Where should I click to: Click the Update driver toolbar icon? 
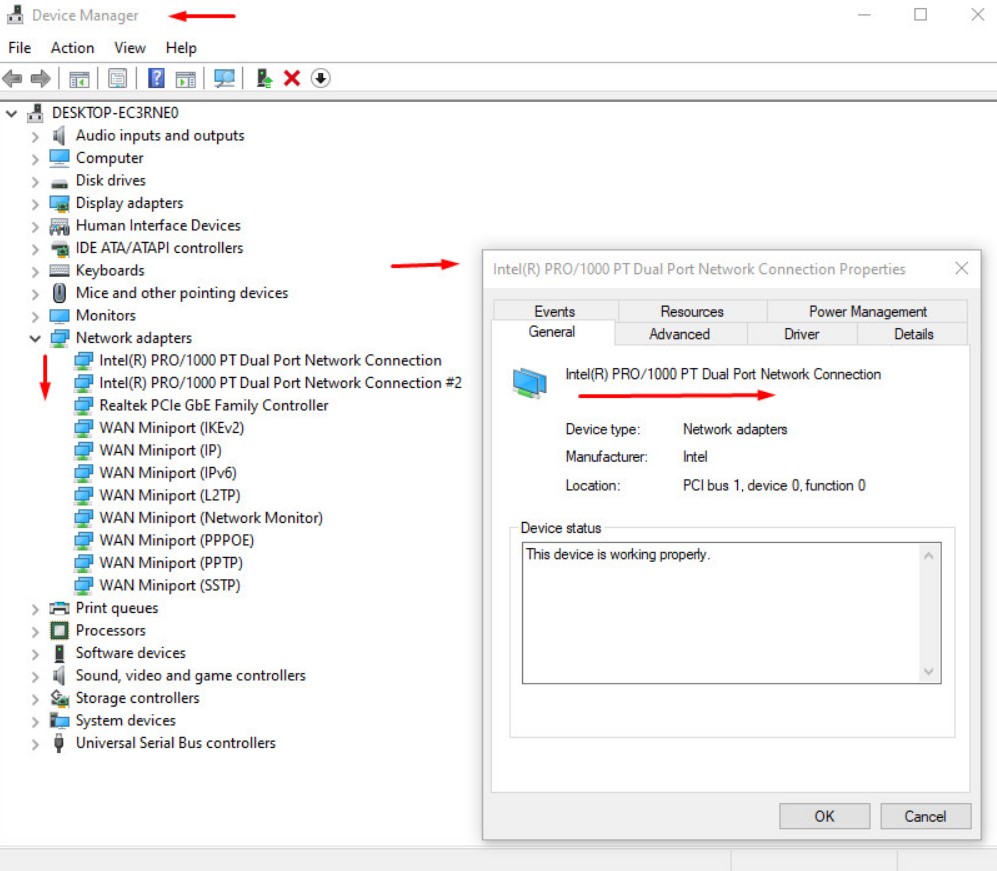(264, 78)
